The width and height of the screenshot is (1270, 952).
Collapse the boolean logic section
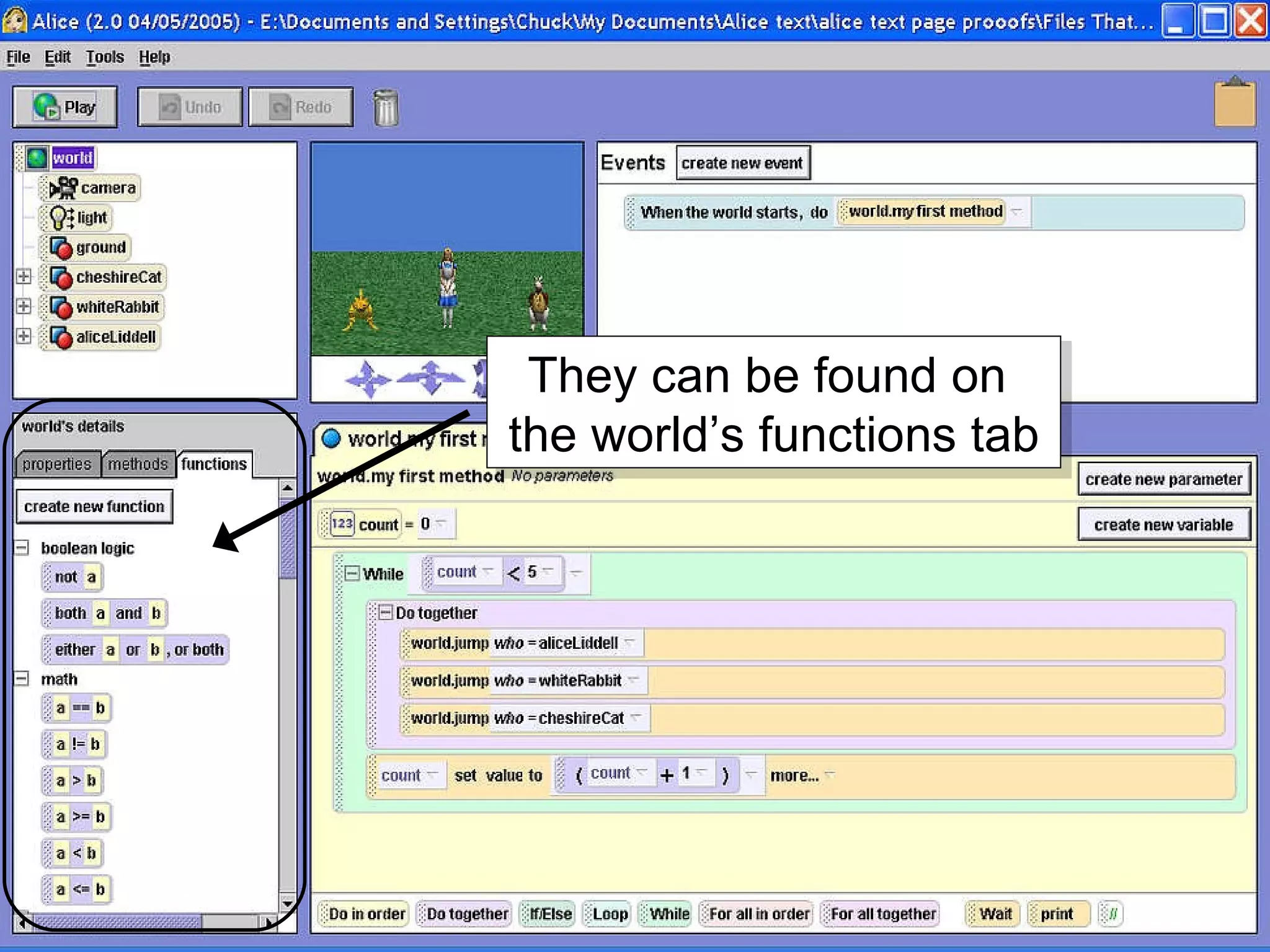click(22, 548)
